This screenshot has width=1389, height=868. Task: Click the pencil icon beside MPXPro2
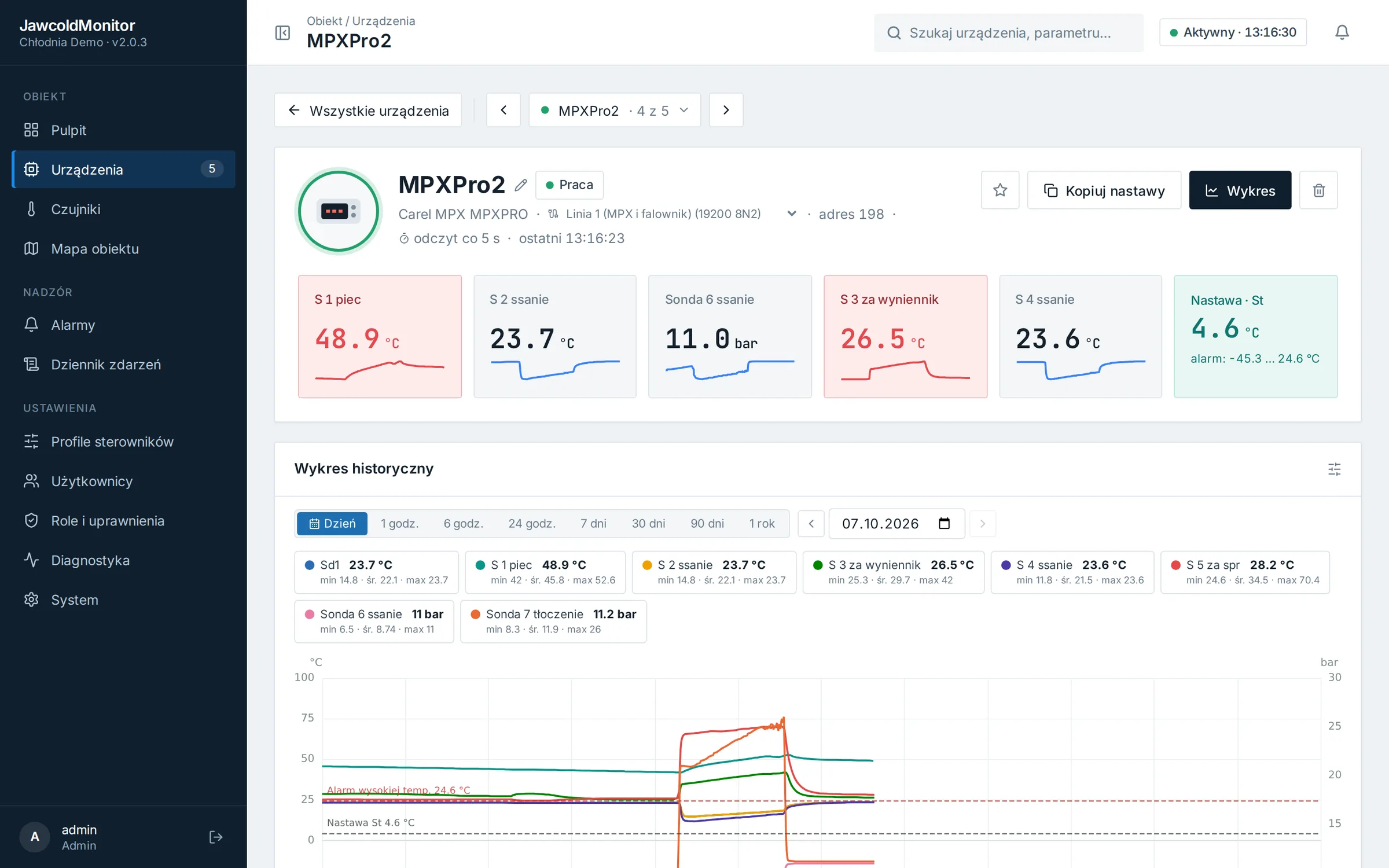coord(521,185)
